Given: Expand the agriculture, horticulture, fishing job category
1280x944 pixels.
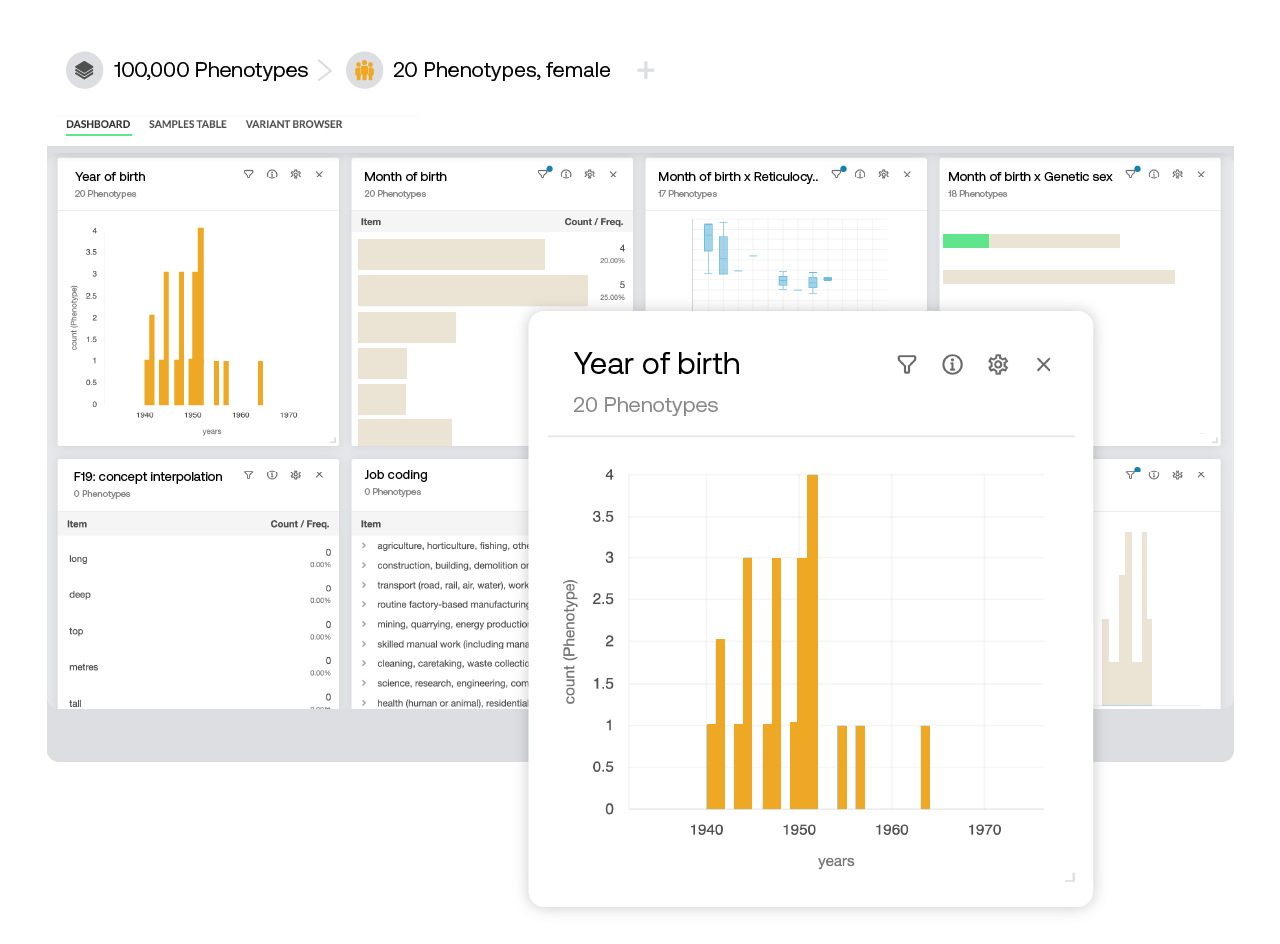Looking at the screenshot, I should (364, 545).
